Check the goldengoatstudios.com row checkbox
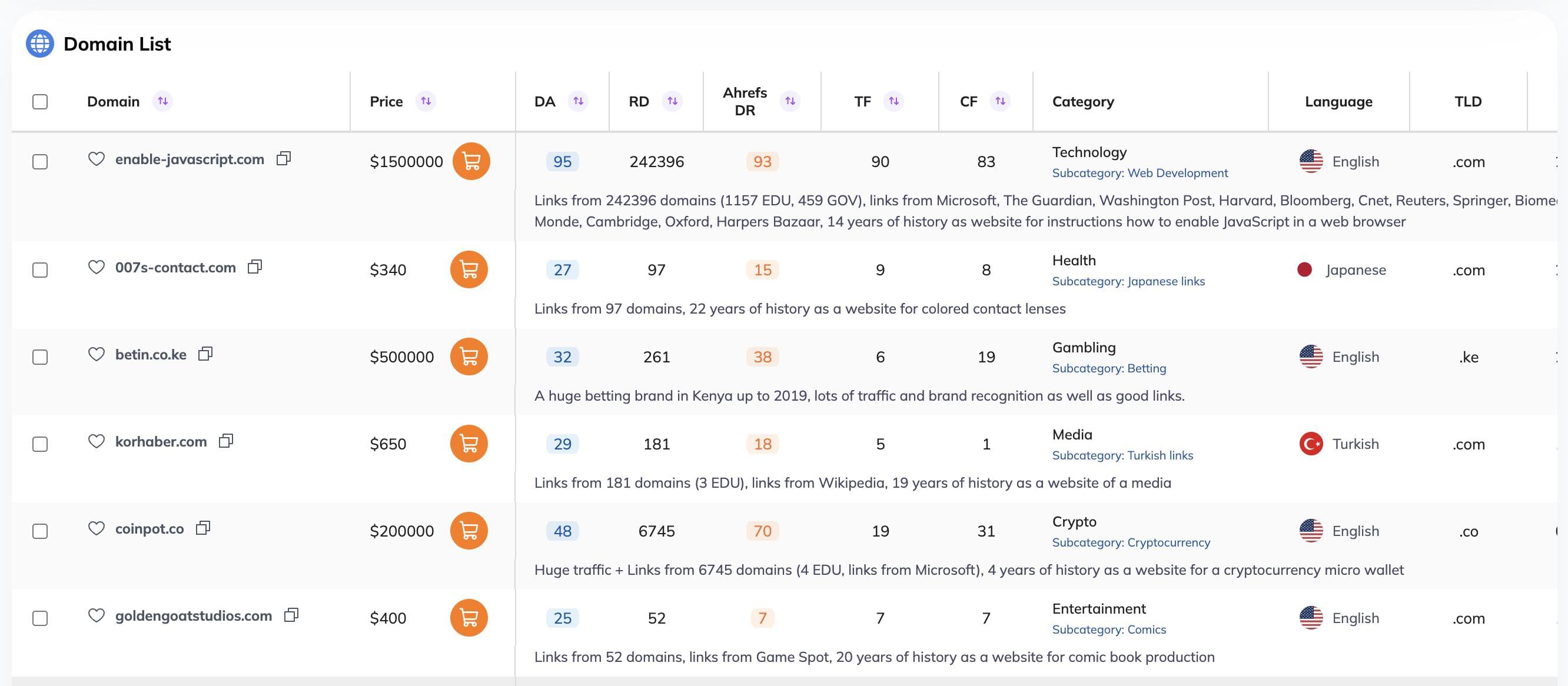 tap(40, 618)
